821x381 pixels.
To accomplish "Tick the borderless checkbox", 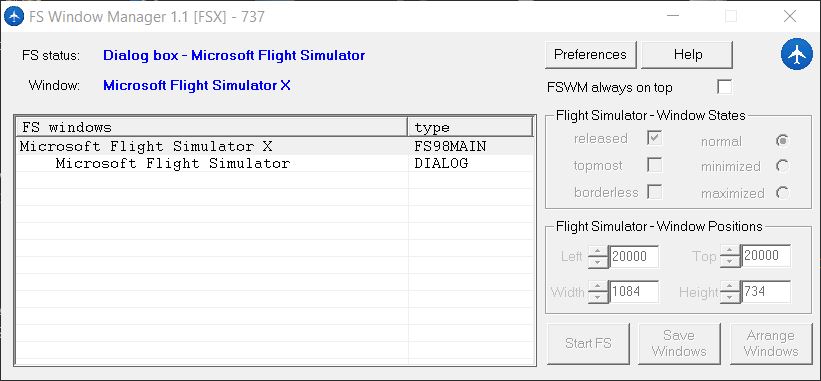I will (654, 192).
